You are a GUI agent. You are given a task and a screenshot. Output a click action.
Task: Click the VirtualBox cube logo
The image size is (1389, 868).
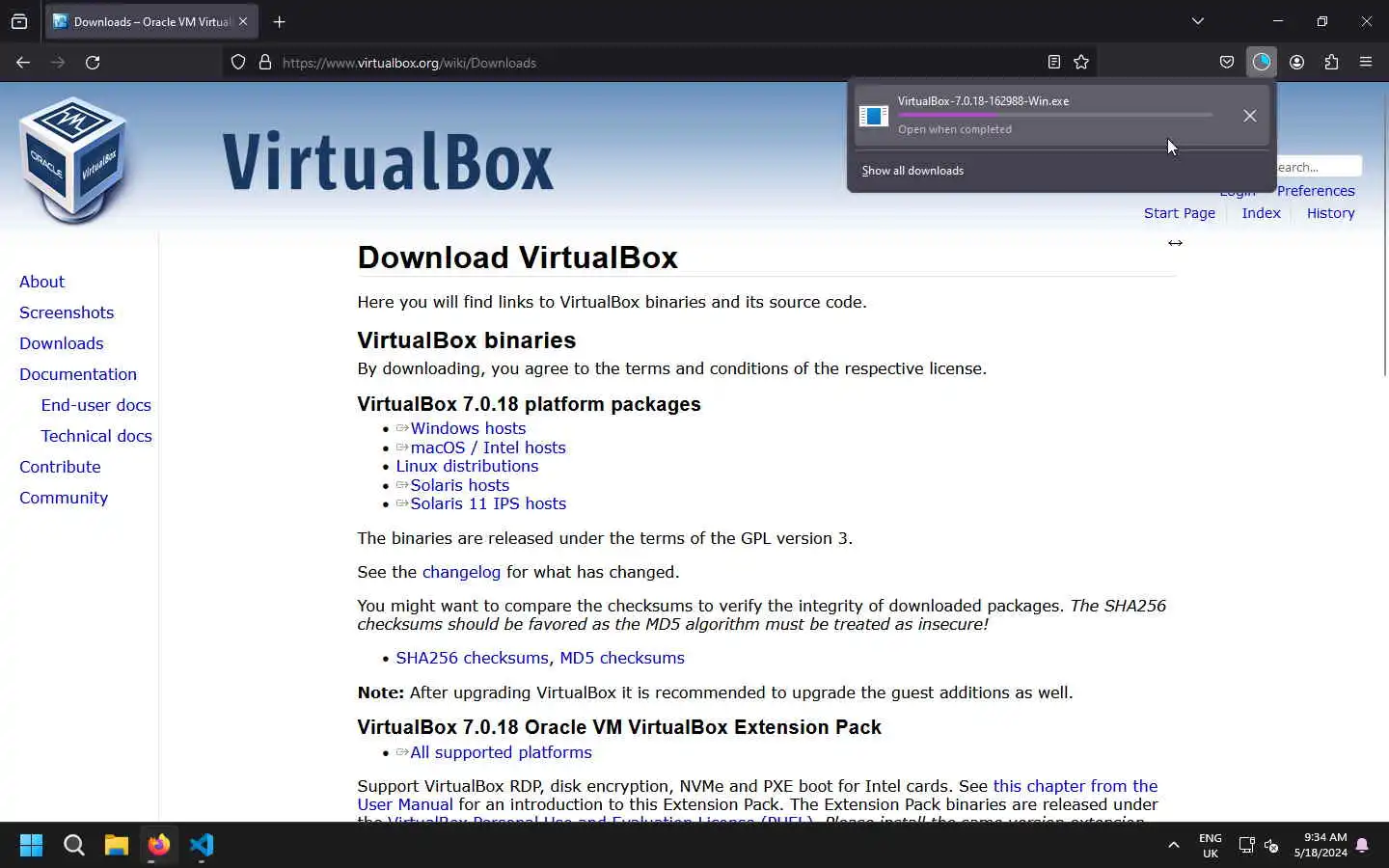(73, 159)
